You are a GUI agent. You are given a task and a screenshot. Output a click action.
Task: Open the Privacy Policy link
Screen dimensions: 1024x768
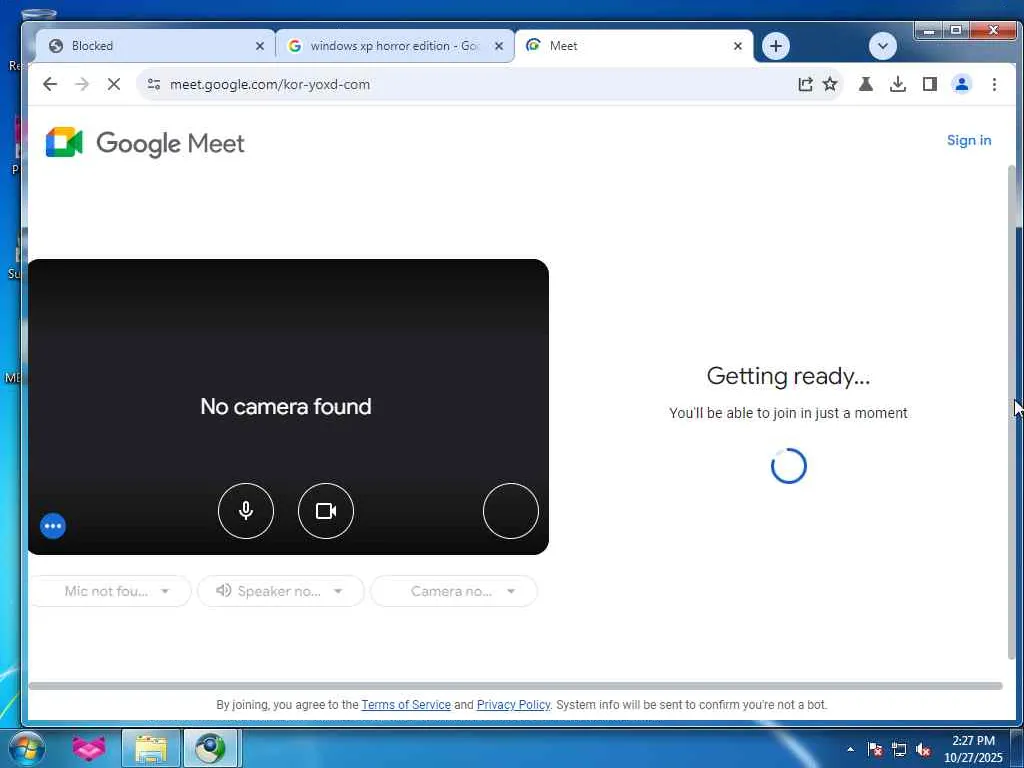point(513,705)
